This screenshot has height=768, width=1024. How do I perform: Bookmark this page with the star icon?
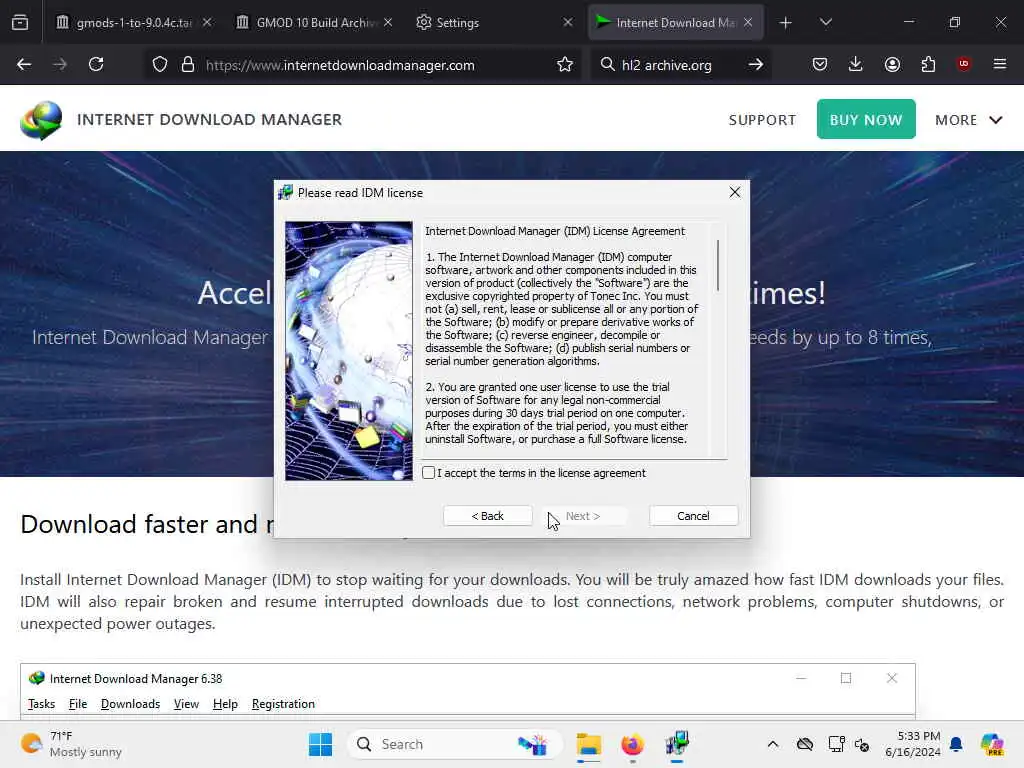[565, 64]
